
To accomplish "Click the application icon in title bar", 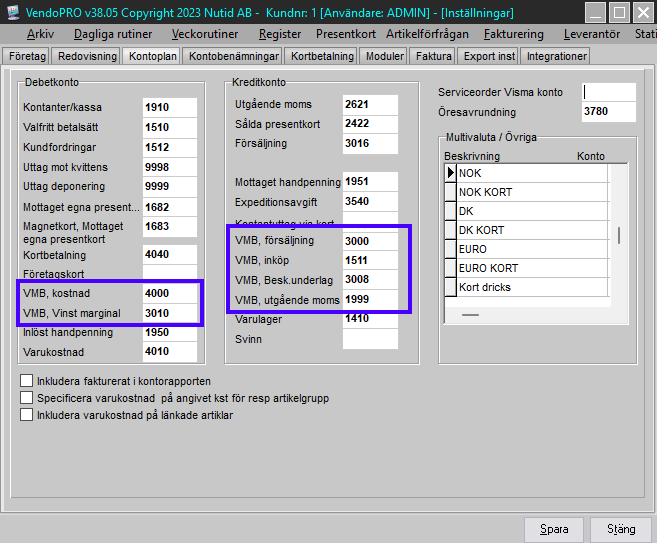I will tap(12, 13).
